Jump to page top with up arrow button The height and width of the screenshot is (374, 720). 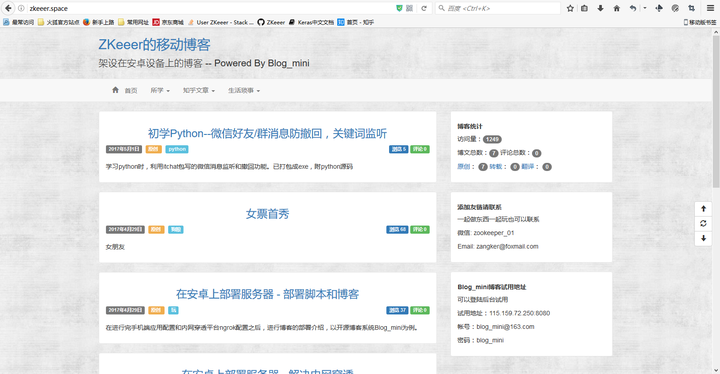click(703, 209)
